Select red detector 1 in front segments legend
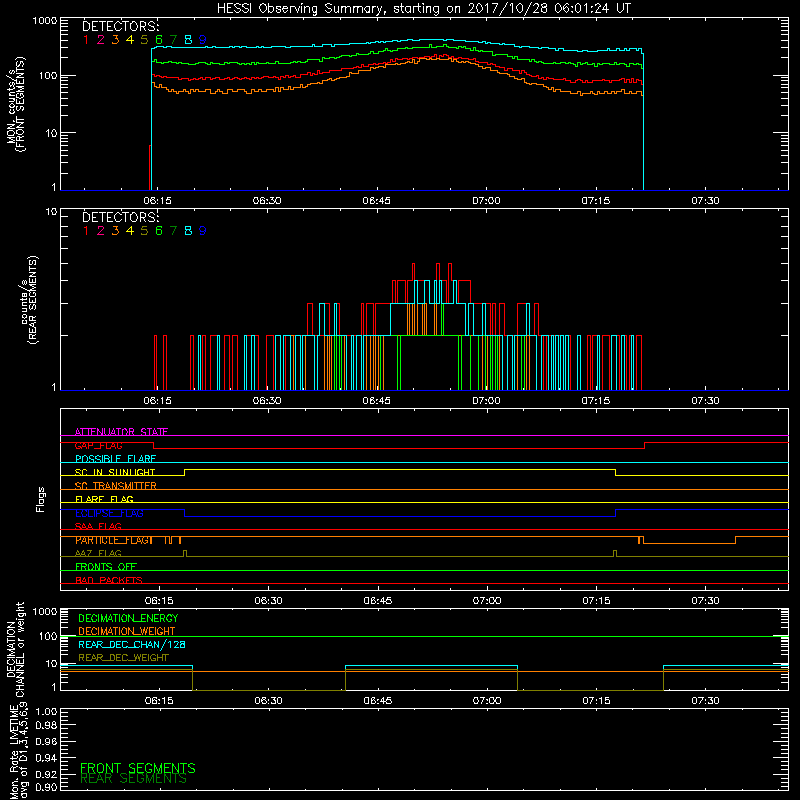800x800 pixels. 86,40
